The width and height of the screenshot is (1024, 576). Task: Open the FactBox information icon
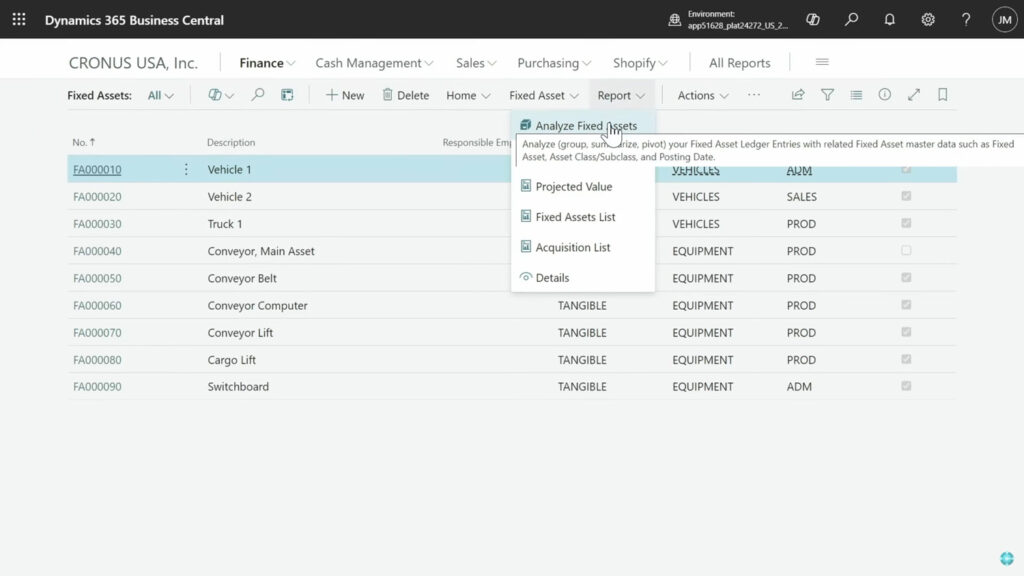pos(885,95)
